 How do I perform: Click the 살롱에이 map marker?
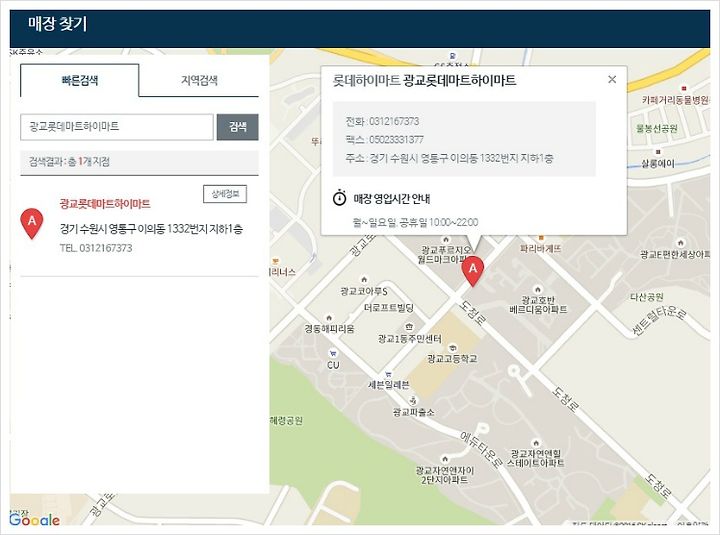[x=658, y=152]
